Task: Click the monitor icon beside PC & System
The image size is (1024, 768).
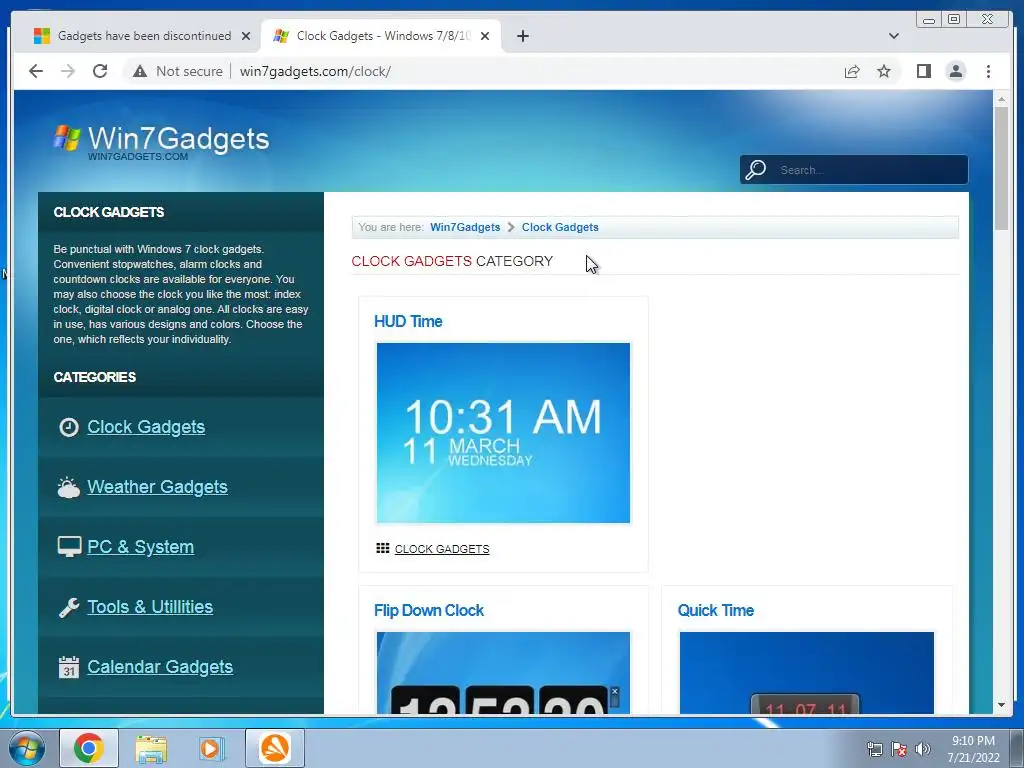Action: tap(69, 547)
